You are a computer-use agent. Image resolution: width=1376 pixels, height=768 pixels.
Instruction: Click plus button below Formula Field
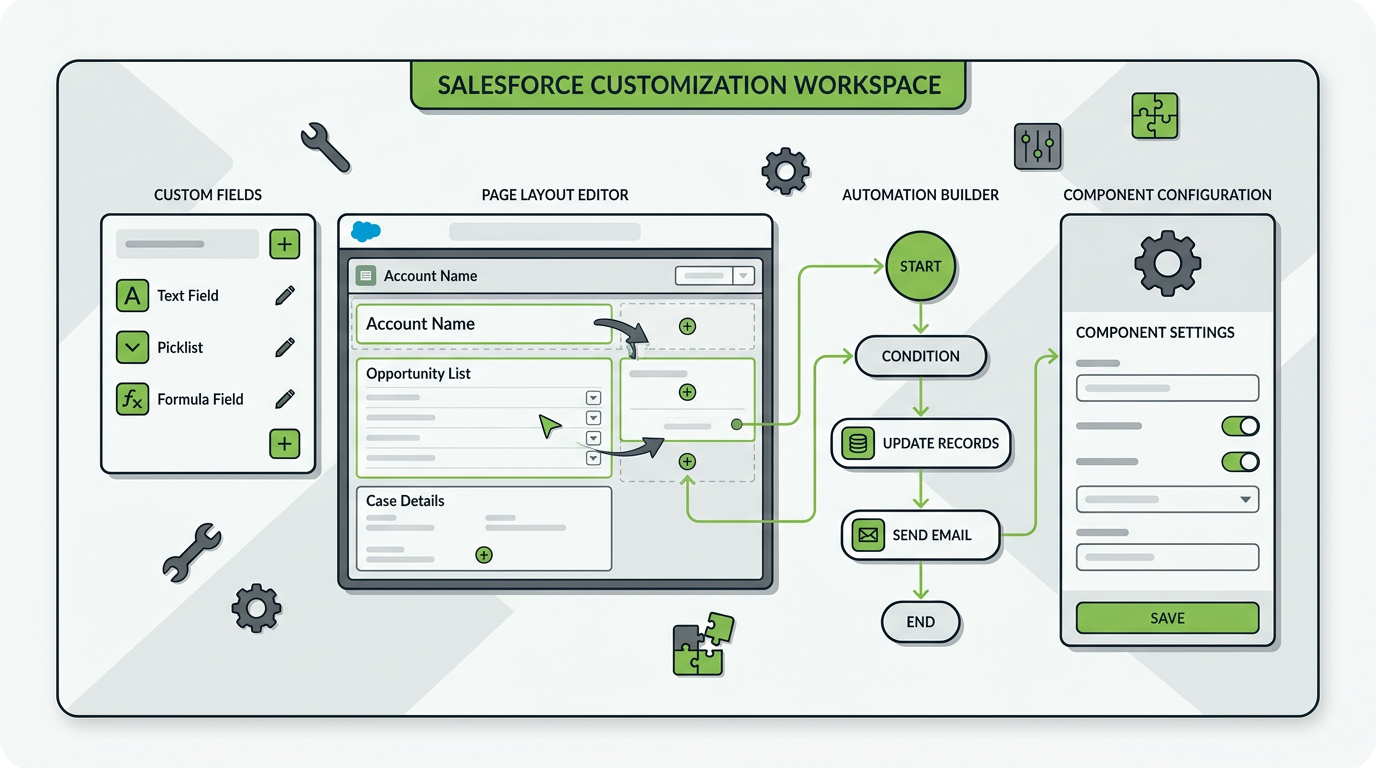coord(285,444)
